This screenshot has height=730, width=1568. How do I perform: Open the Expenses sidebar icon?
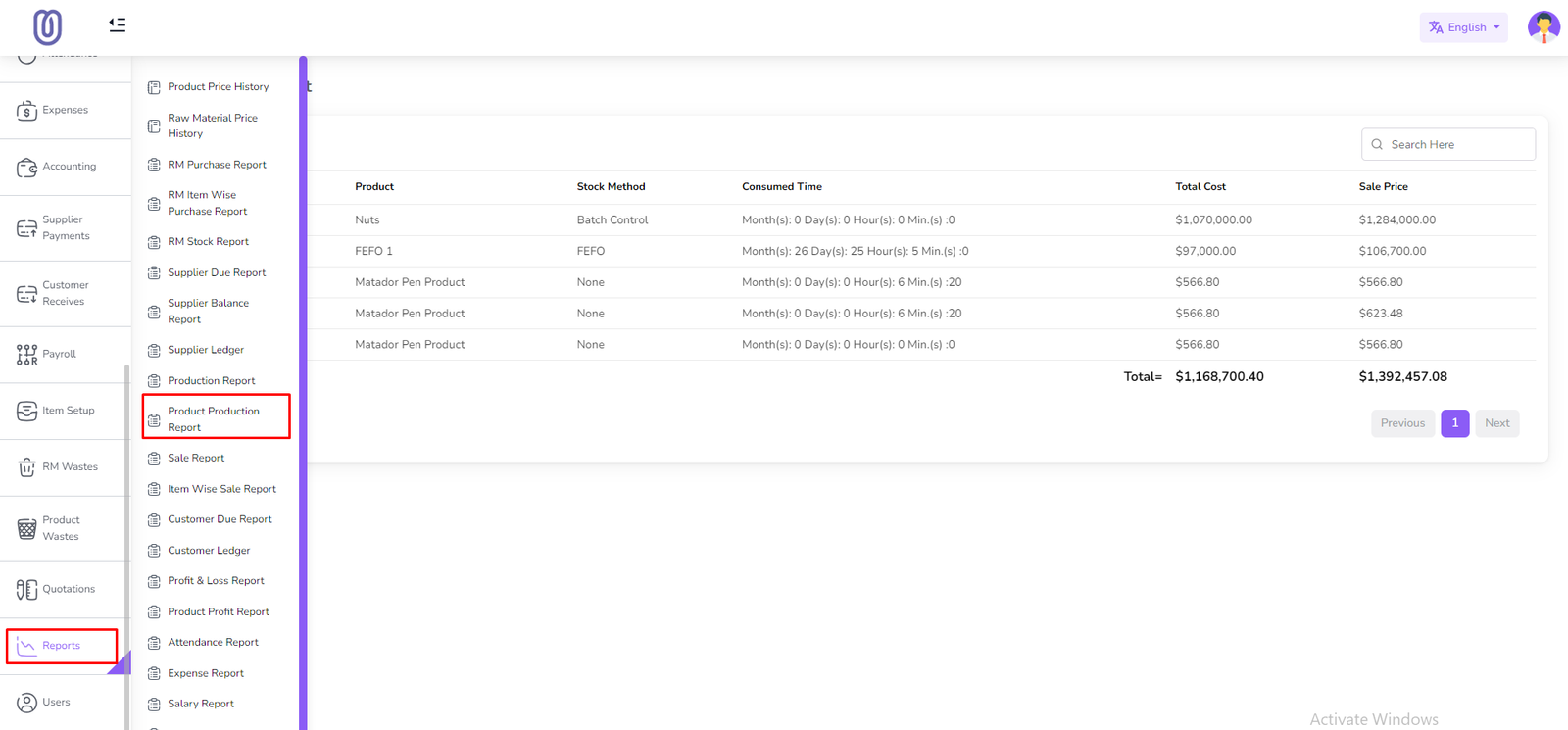(27, 111)
